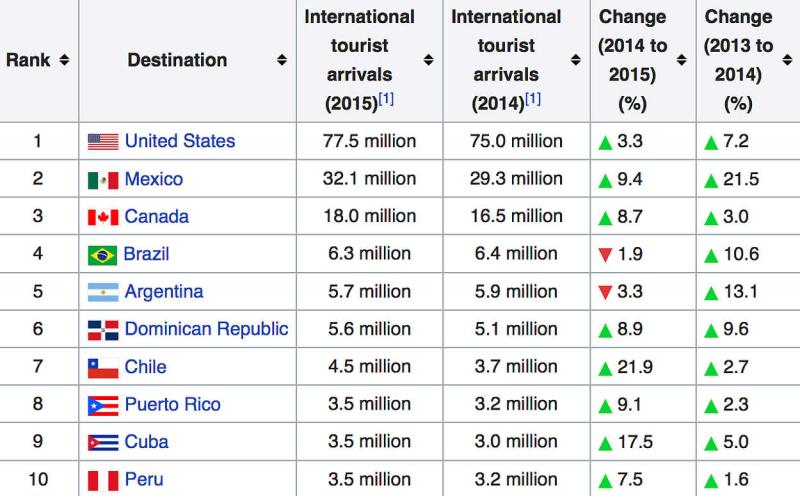Click the Argentina flag icon
Image resolution: width=800 pixels, height=496 pixels.
coord(103,293)
